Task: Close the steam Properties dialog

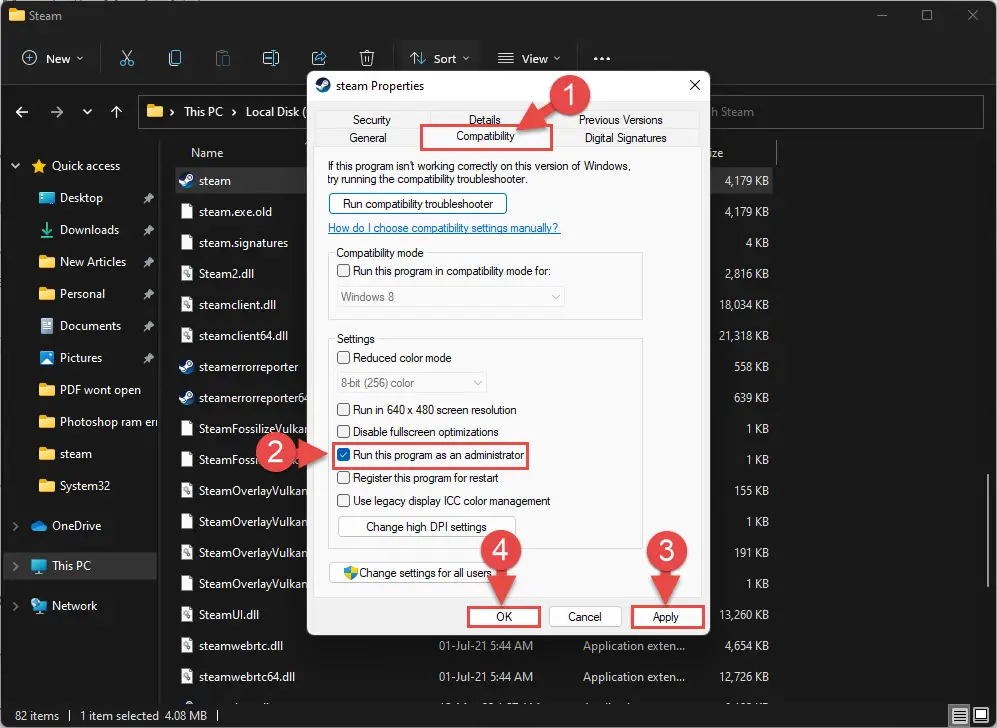Action: click(695, 85)
